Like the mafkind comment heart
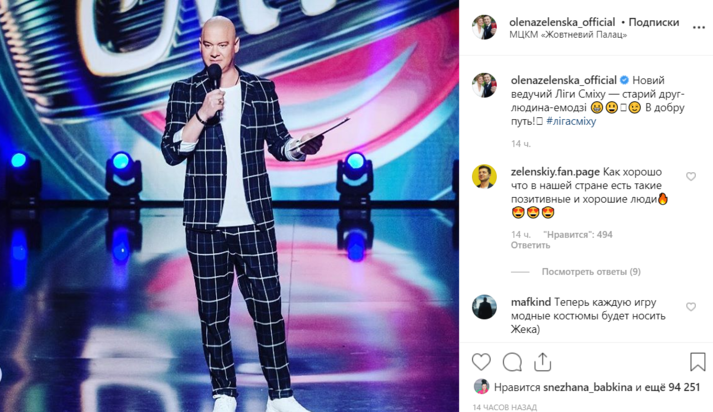The height and width of the screenshot is (412, 713). [691, 307]
